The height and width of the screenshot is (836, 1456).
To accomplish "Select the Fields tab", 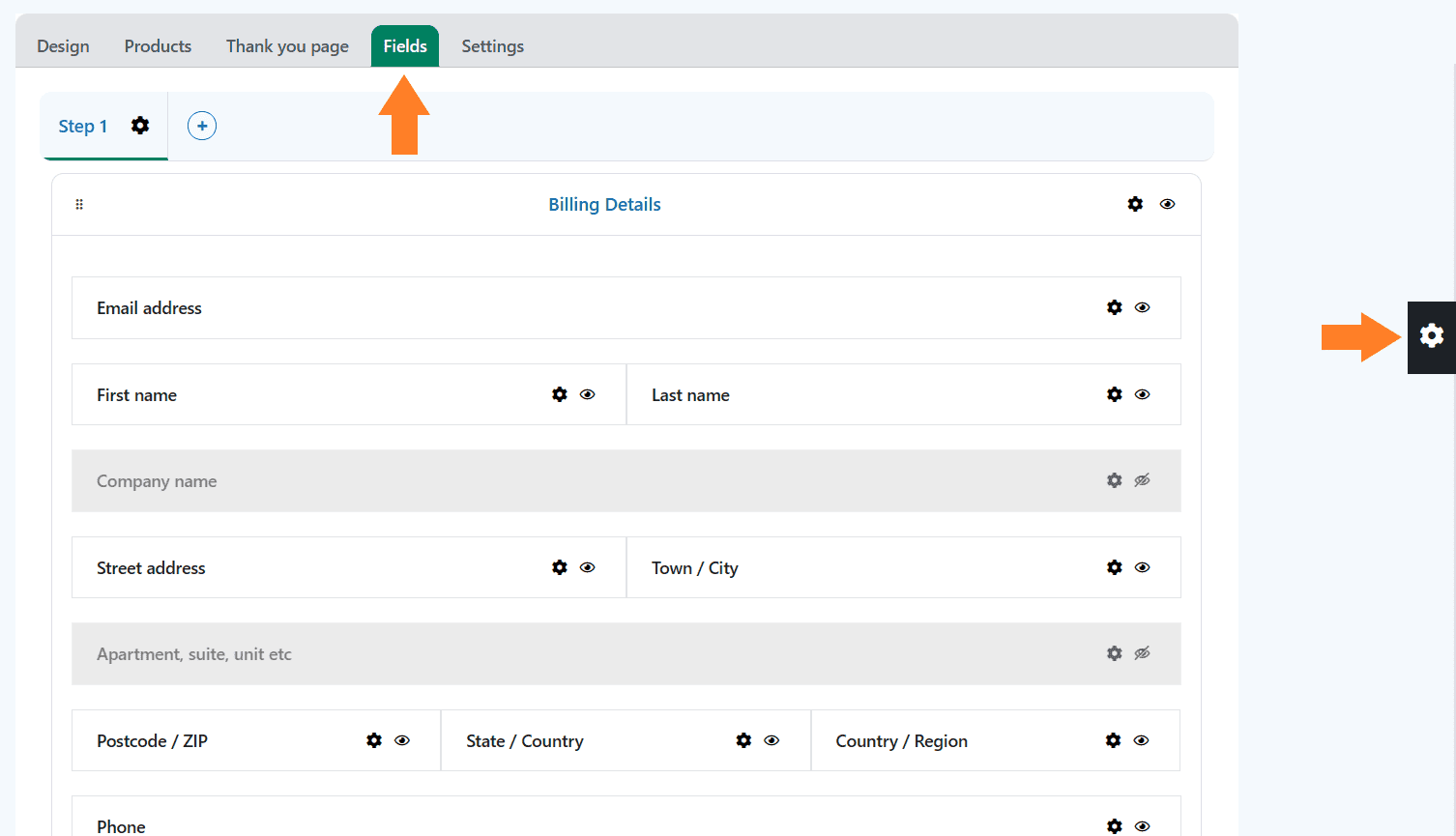I will (405, 46).
